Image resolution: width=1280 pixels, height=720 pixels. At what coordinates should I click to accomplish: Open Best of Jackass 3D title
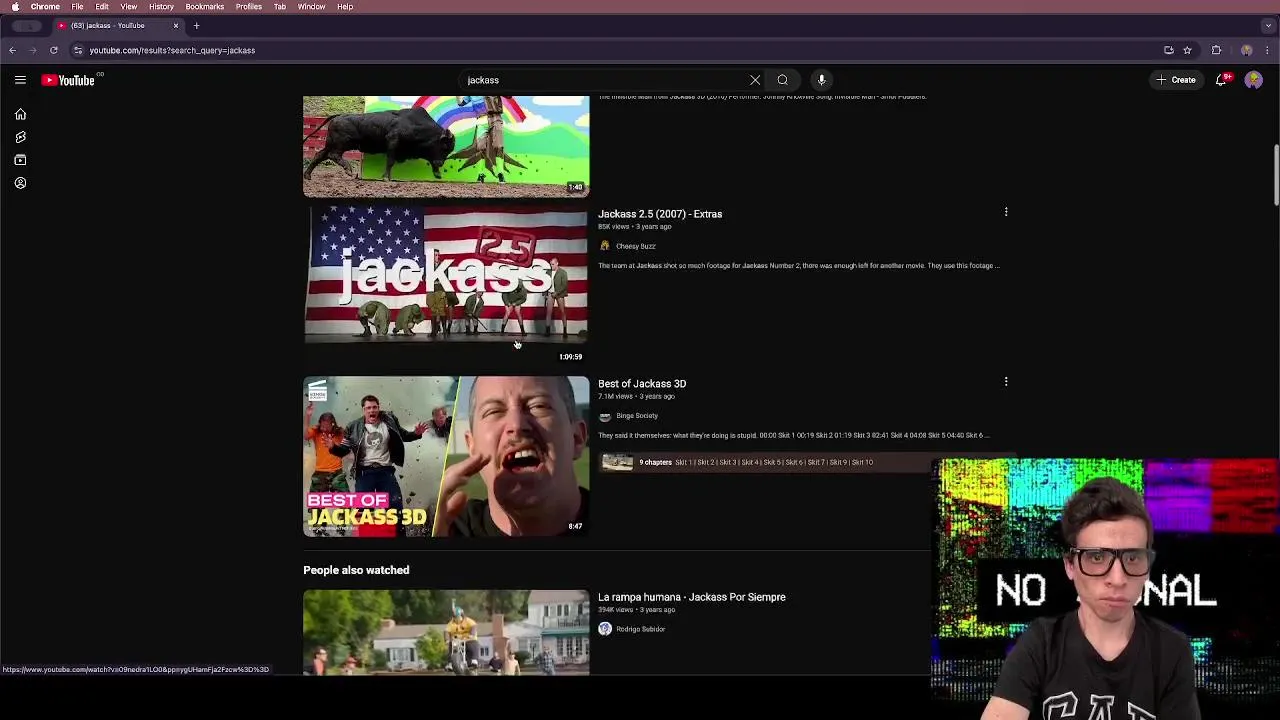click(x=642, y=384)
